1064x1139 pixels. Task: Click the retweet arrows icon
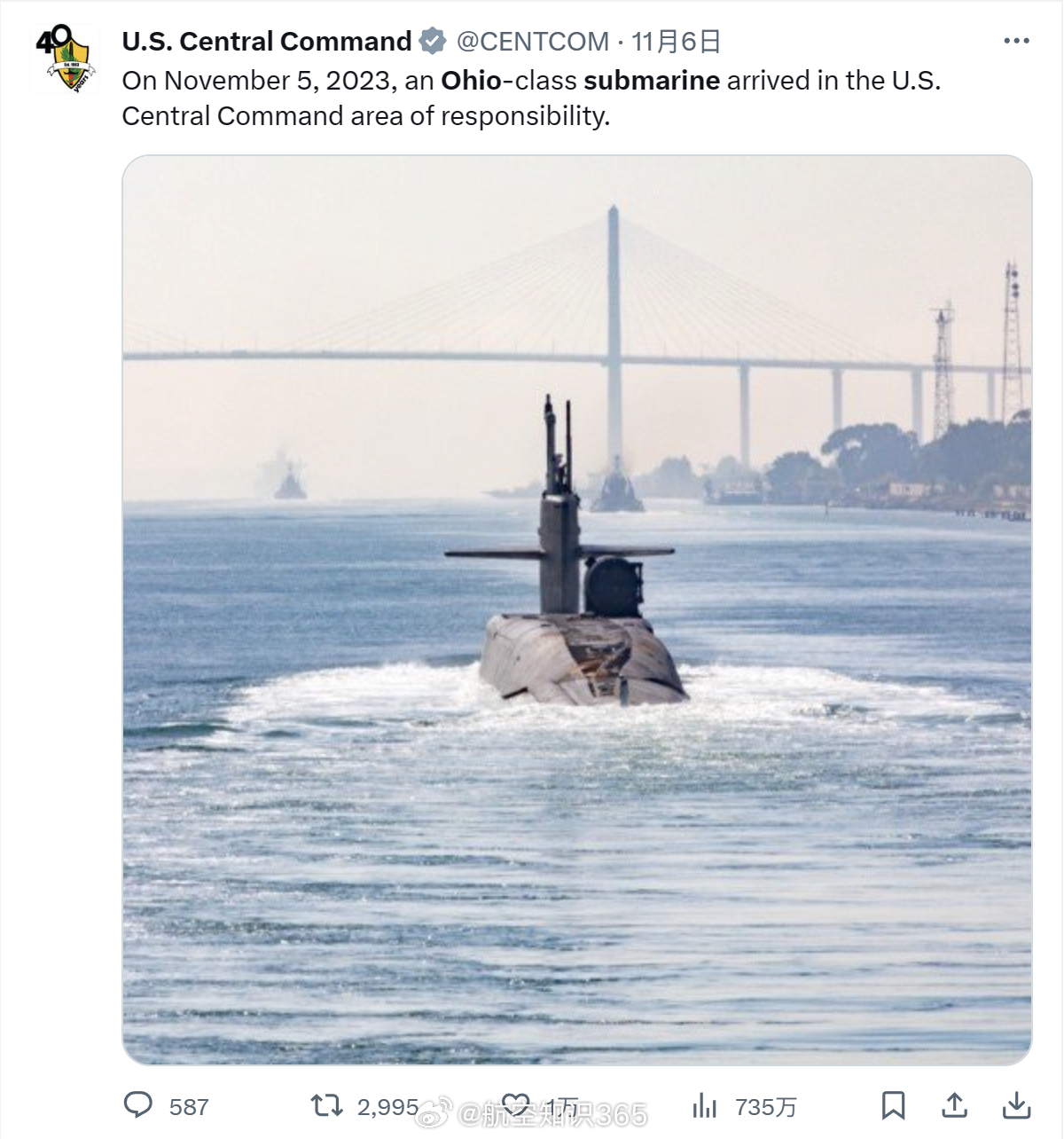(x=326, y=1105)
